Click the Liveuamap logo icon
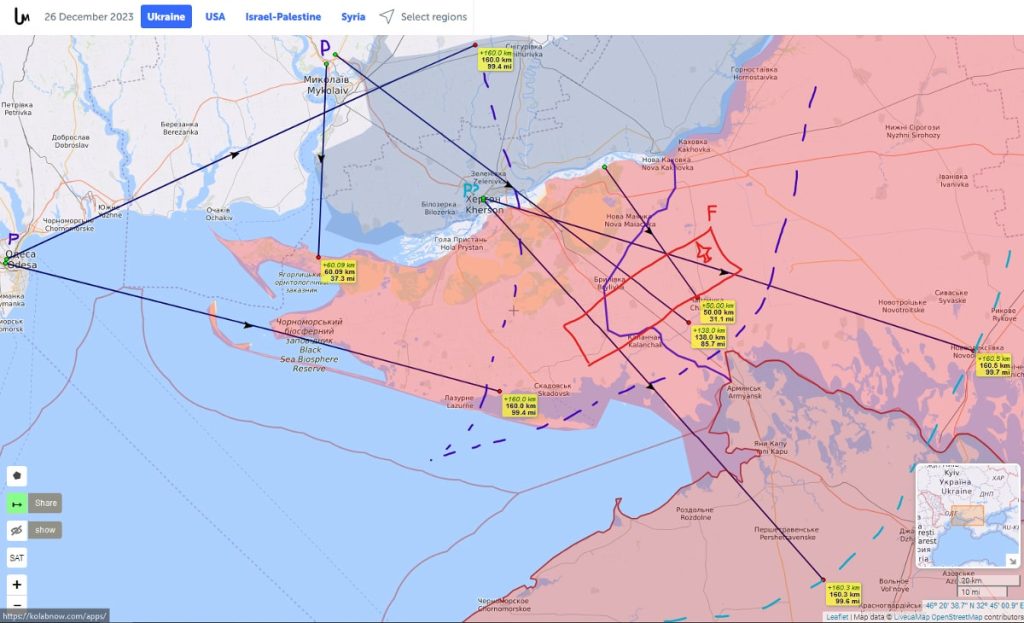1024x623 pixels. 21,17
